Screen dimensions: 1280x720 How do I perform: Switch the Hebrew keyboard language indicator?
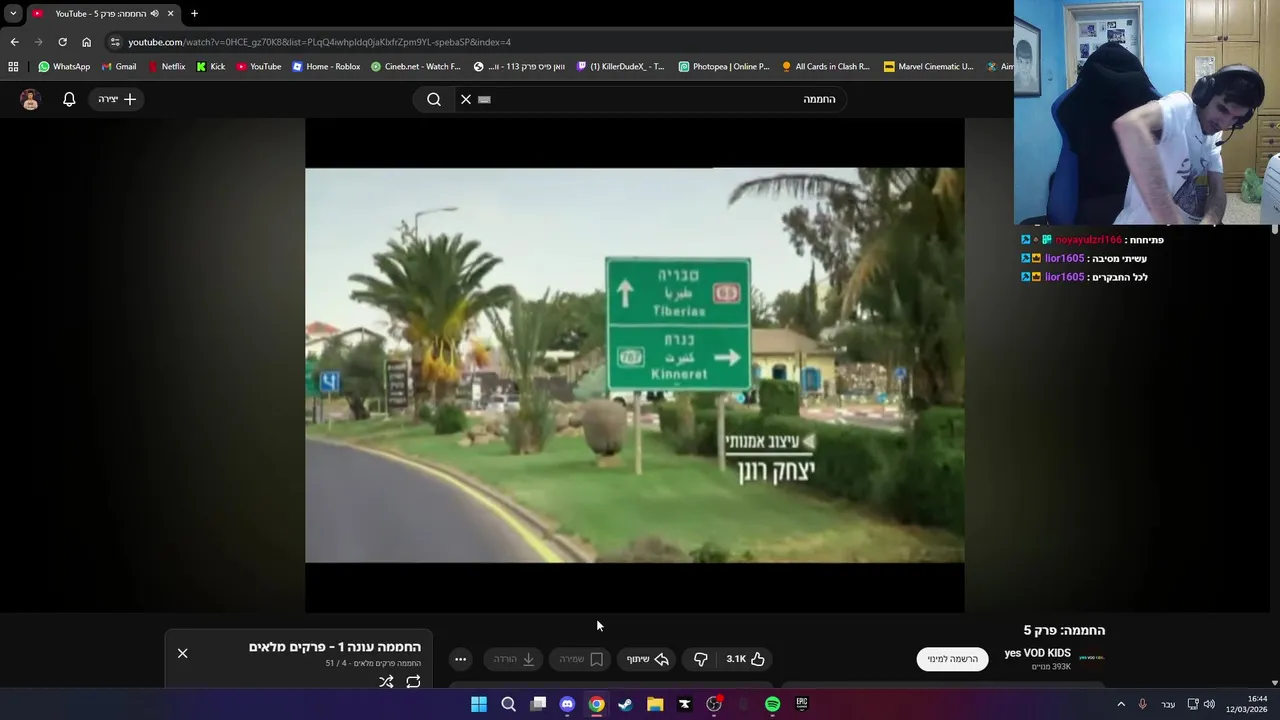(1168, 704)
